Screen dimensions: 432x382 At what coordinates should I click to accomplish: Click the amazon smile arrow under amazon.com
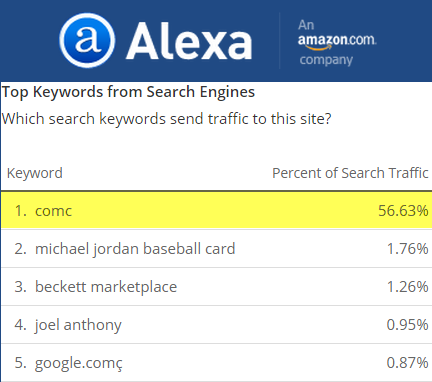click(x=319, y=47)
